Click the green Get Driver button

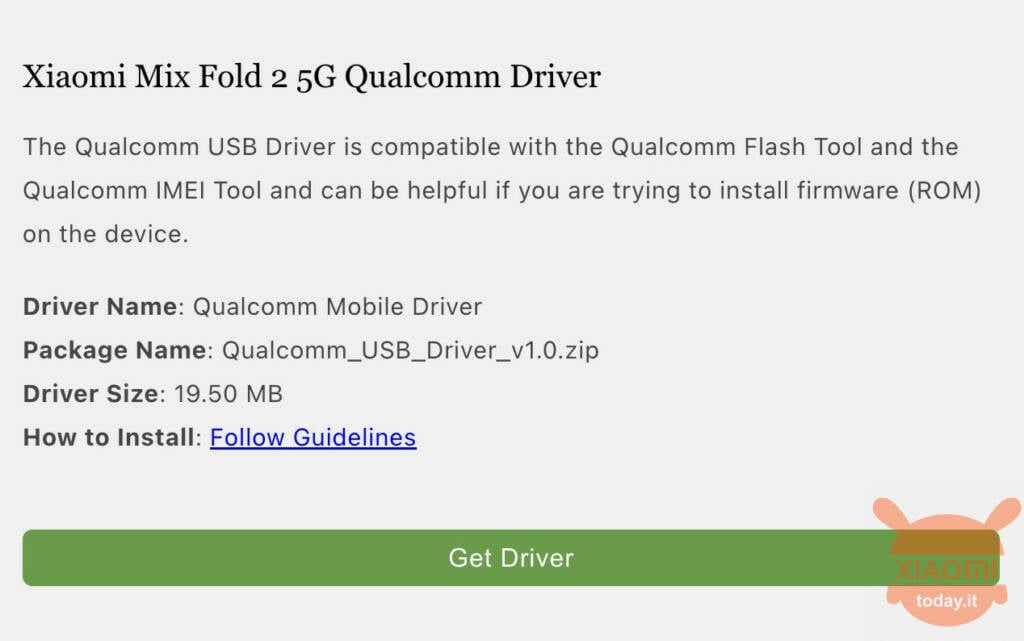511,557
